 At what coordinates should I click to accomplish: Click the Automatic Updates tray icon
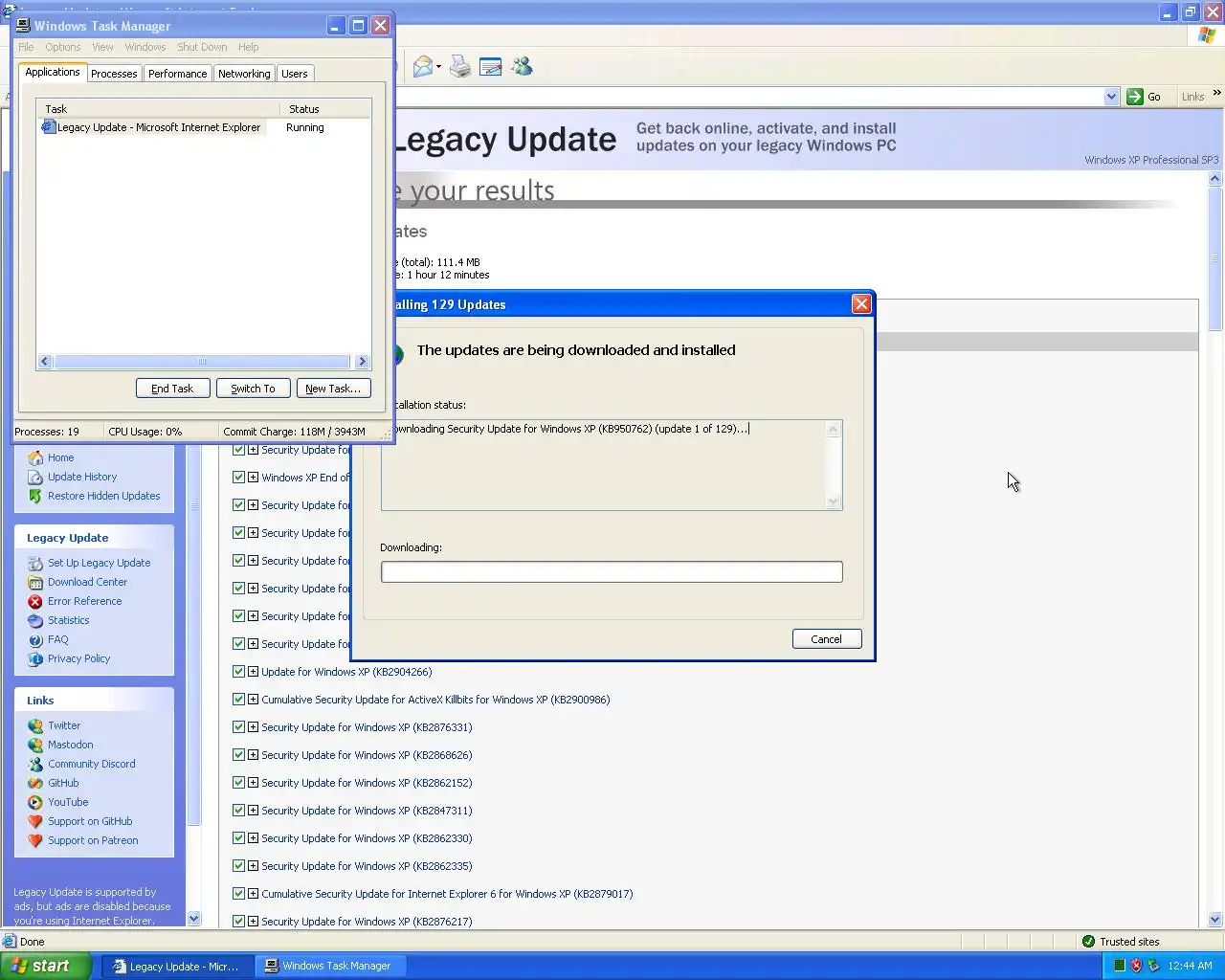point(1153,966)
